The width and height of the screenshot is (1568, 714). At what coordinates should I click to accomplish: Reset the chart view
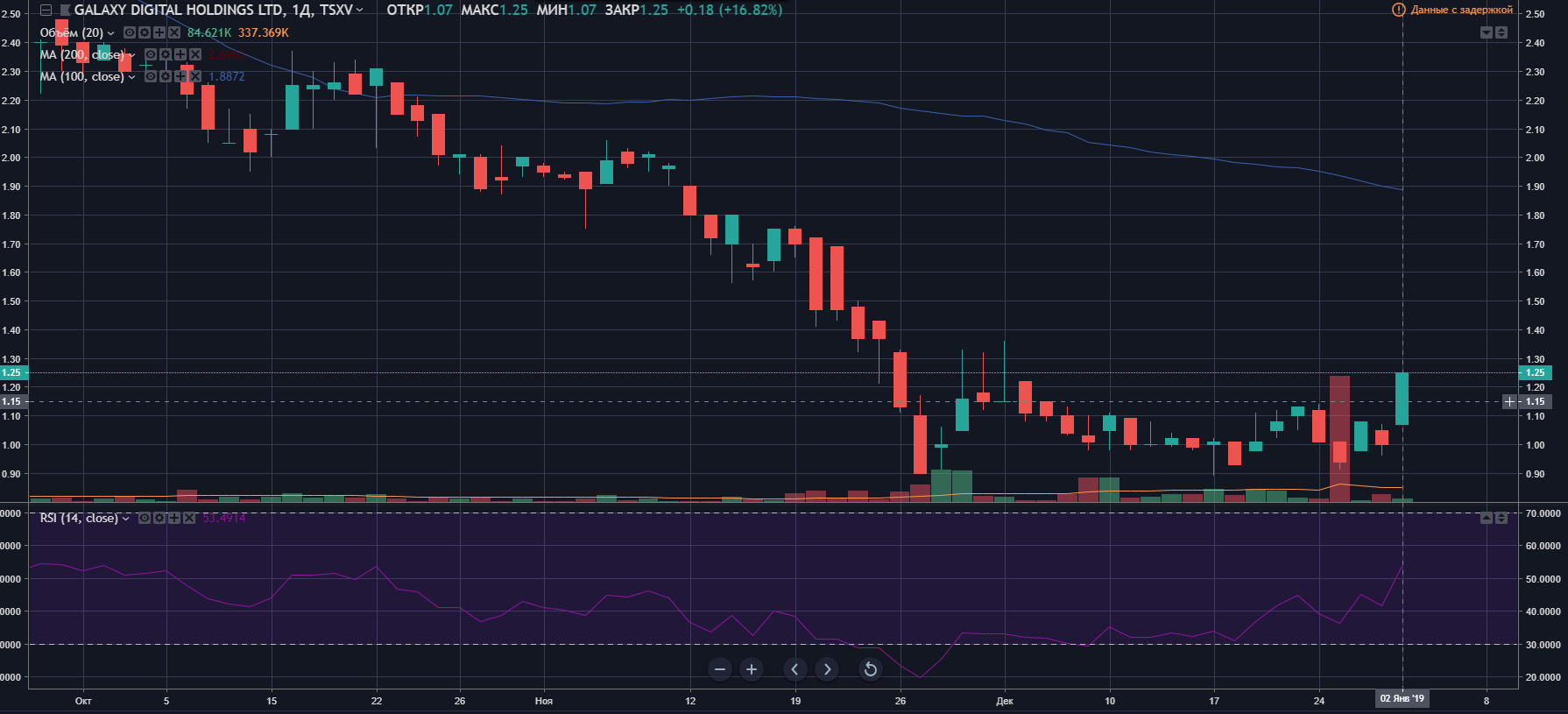click(870, 669)
